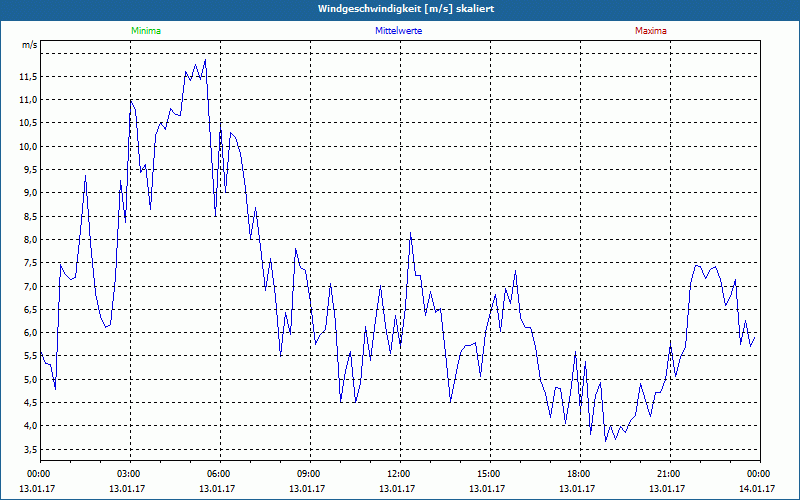
Task: Click the 8,0 y-axis value
Action: [30, 240]
